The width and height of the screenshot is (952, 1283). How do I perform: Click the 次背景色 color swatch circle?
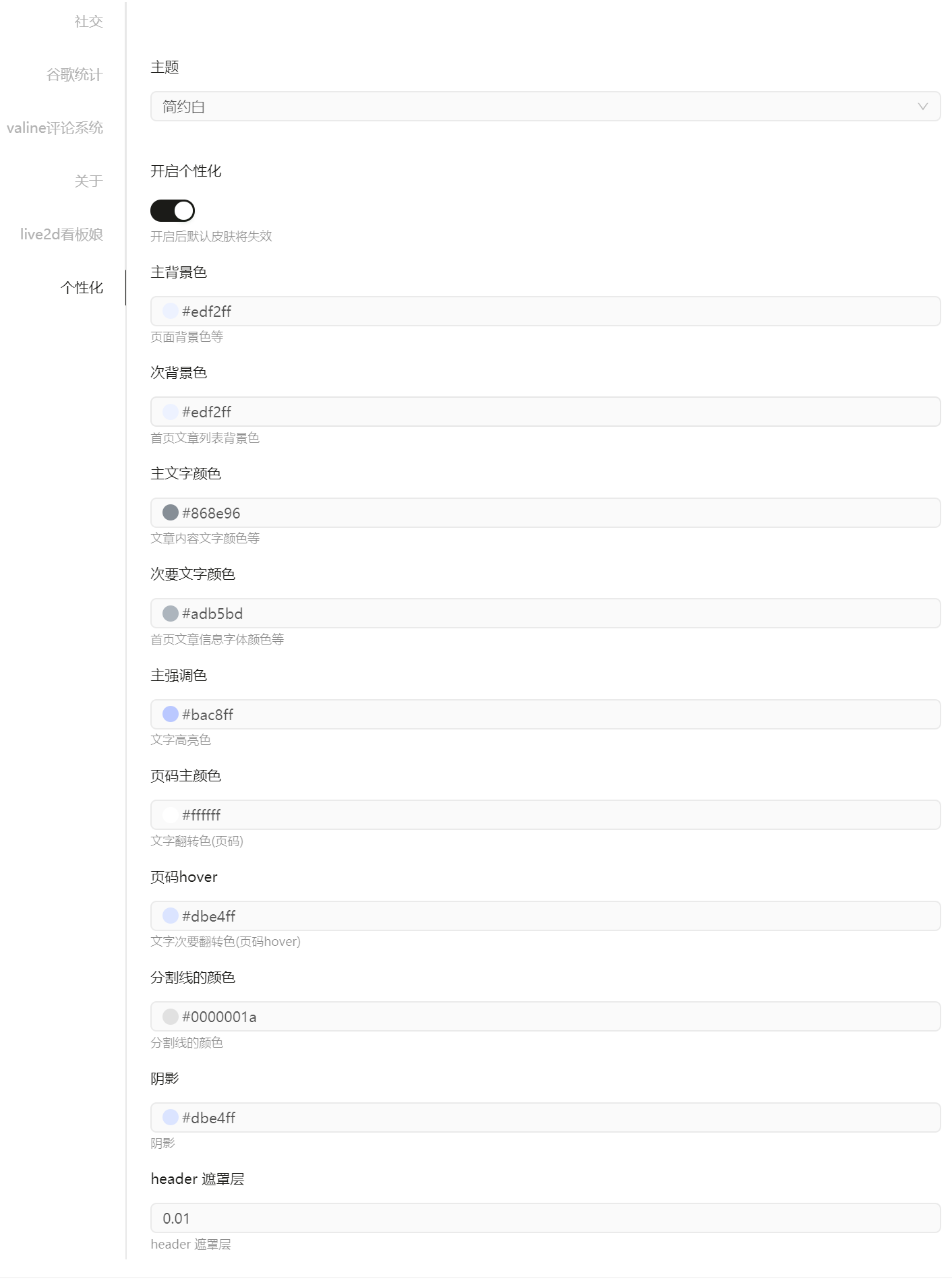tap(171, 412)
